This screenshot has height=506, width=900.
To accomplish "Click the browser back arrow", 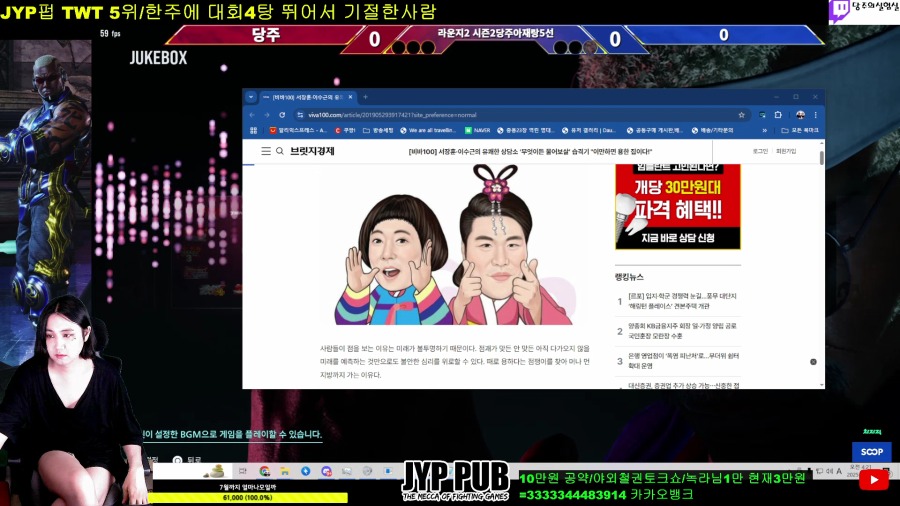I will coord(253,115).
